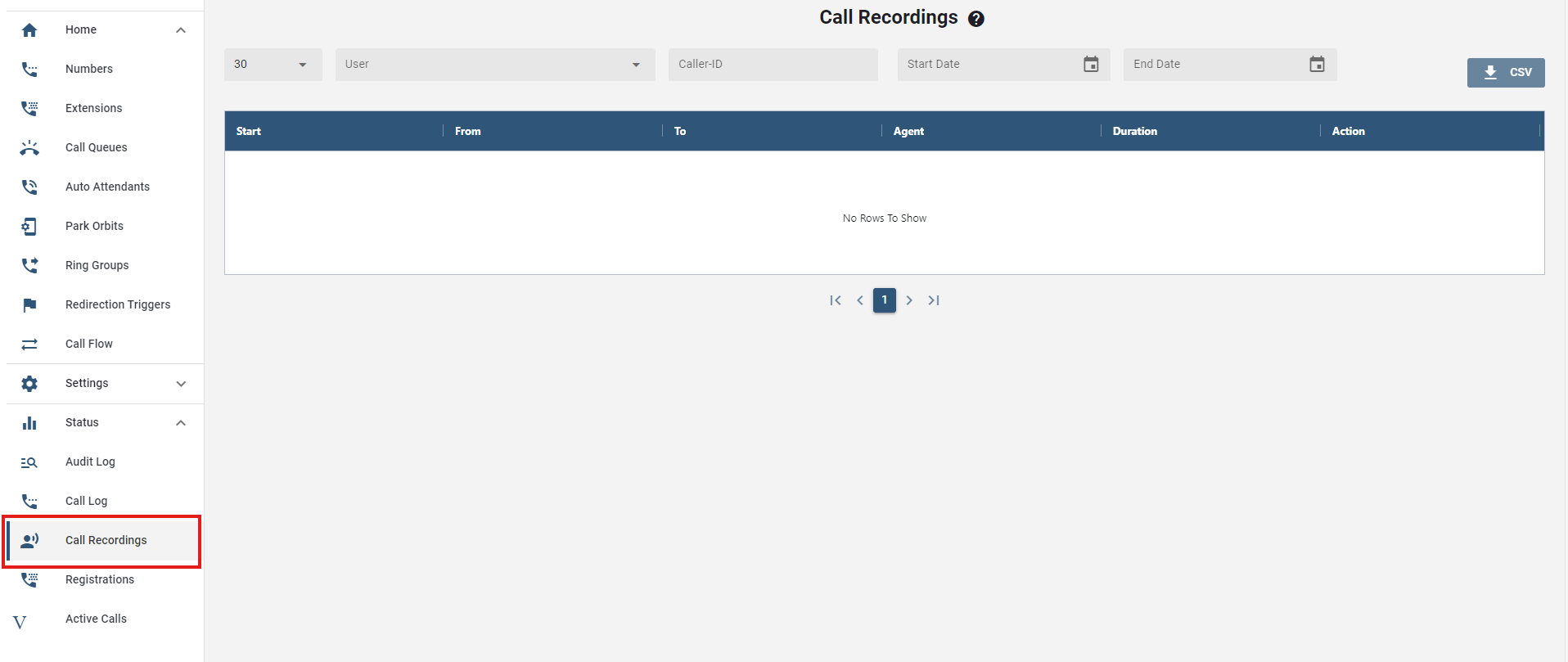Open Call Log from the sidebar
Viewport: 1568px width, 662px height.
(x=87, y=501)
